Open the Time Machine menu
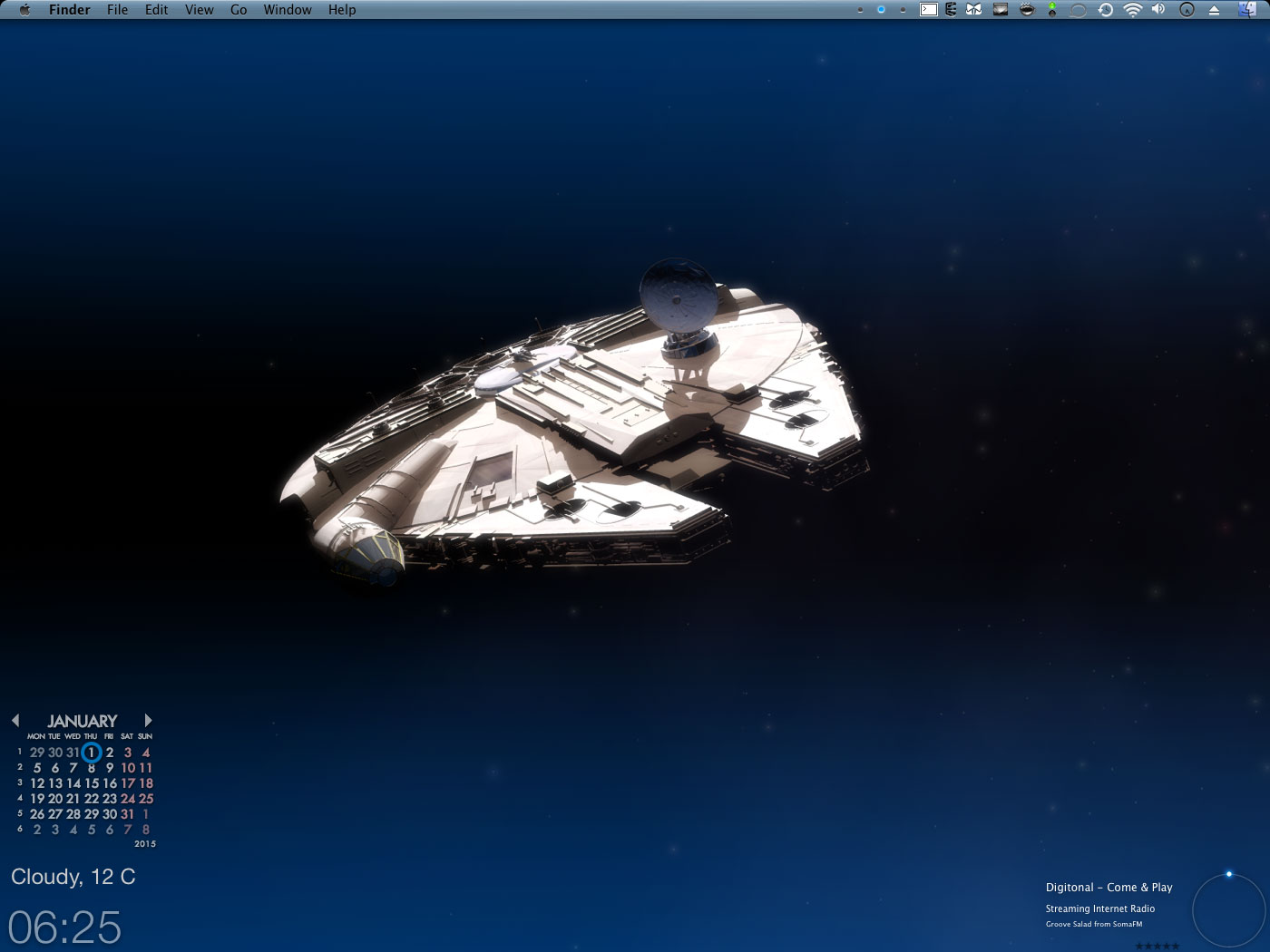 [x=1106, y=10]
